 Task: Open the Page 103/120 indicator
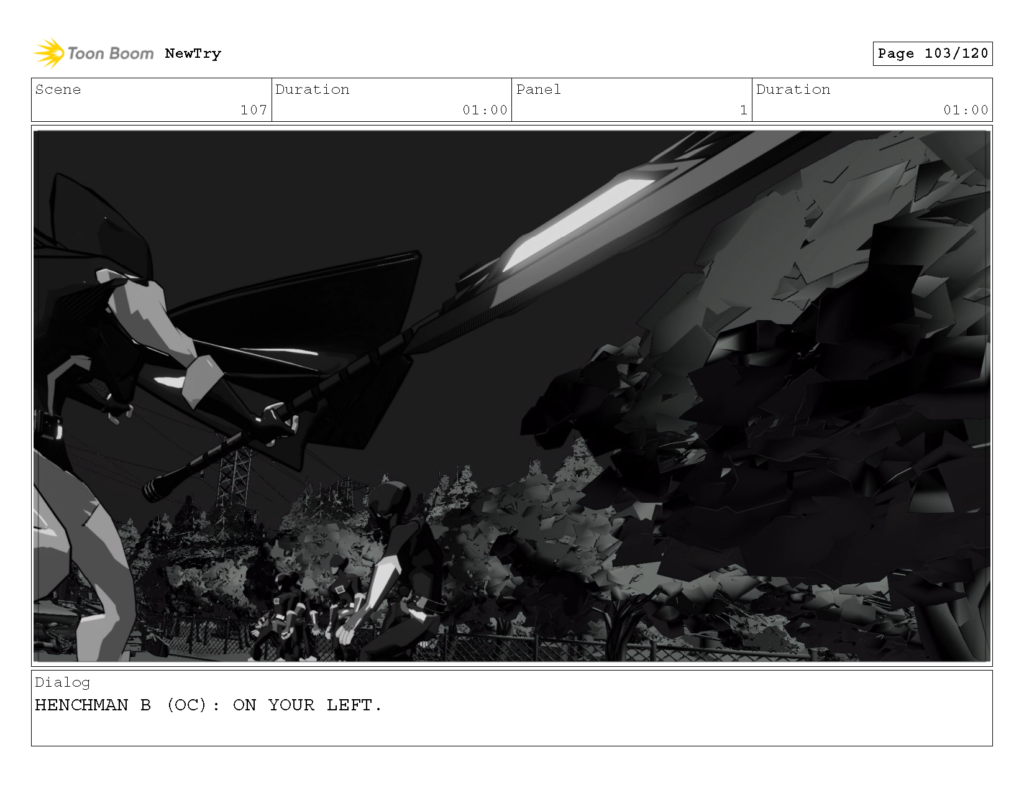[x=933, y=53]
